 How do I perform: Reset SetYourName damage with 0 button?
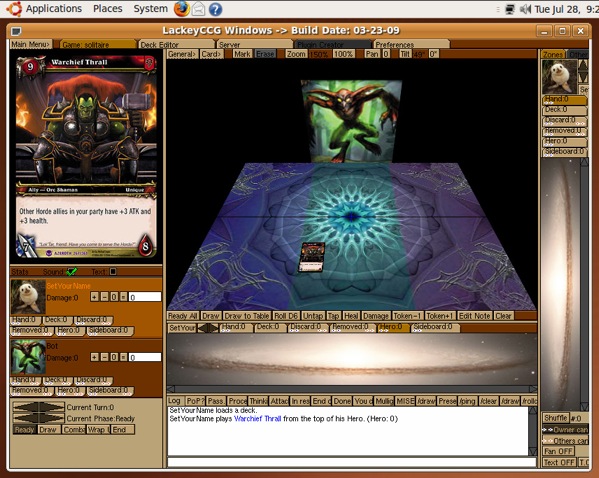coord(114,297)
